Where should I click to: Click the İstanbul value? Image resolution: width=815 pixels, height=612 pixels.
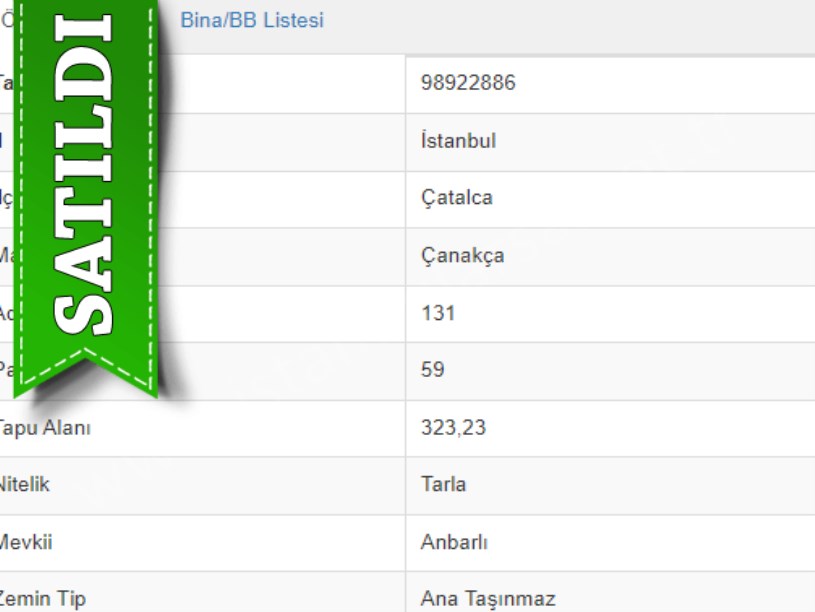[x=458, y=141]
